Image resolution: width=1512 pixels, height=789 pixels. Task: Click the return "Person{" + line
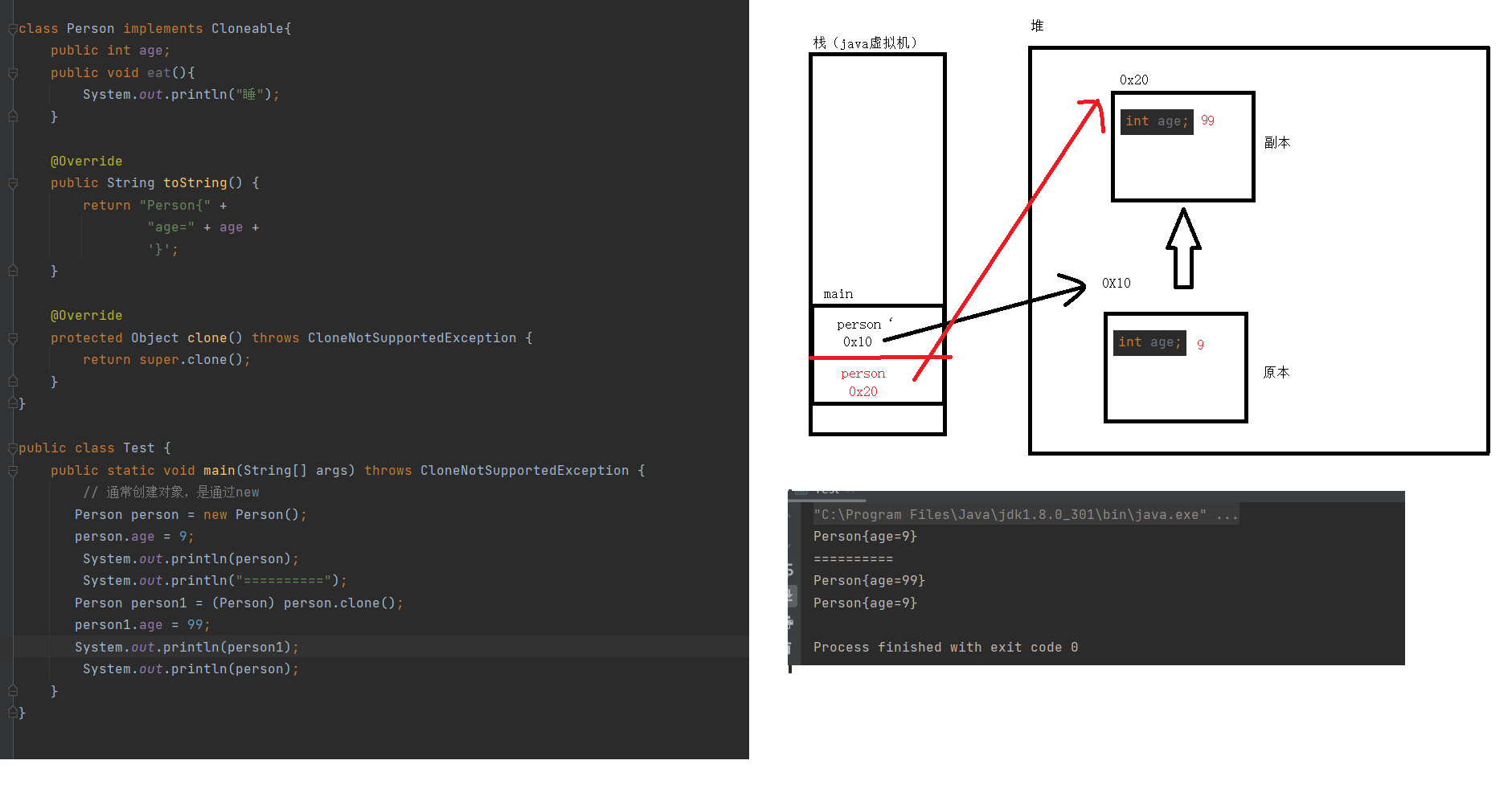[x=154, y=206]
